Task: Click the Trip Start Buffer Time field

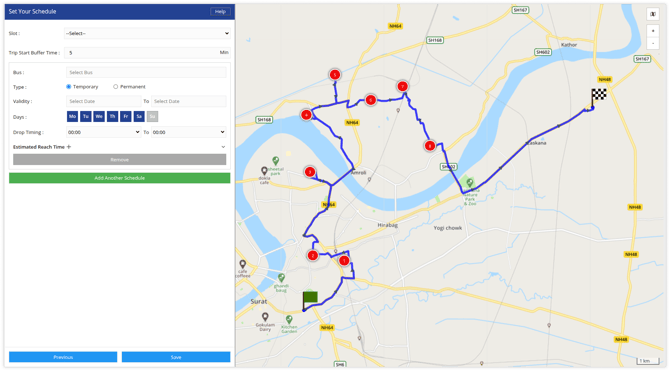Action: pos(147,53)
